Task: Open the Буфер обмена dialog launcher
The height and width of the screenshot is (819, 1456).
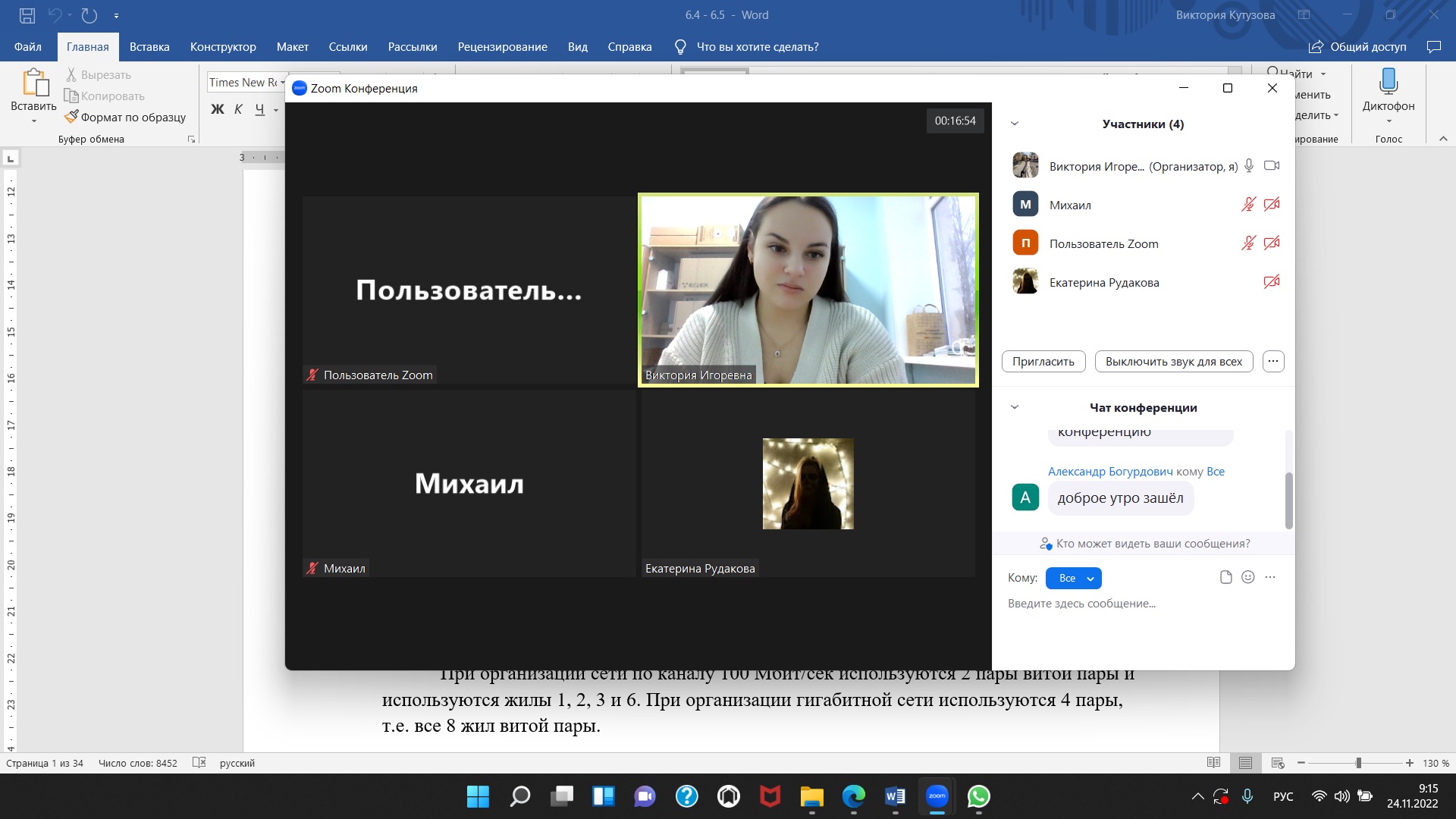Action: coord(191,140)
